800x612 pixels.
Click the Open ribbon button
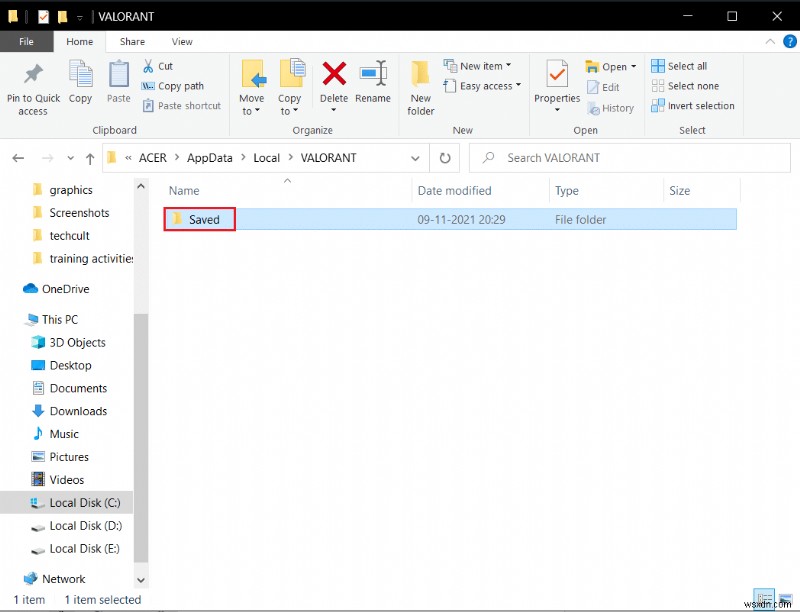[x=611, y=66]
